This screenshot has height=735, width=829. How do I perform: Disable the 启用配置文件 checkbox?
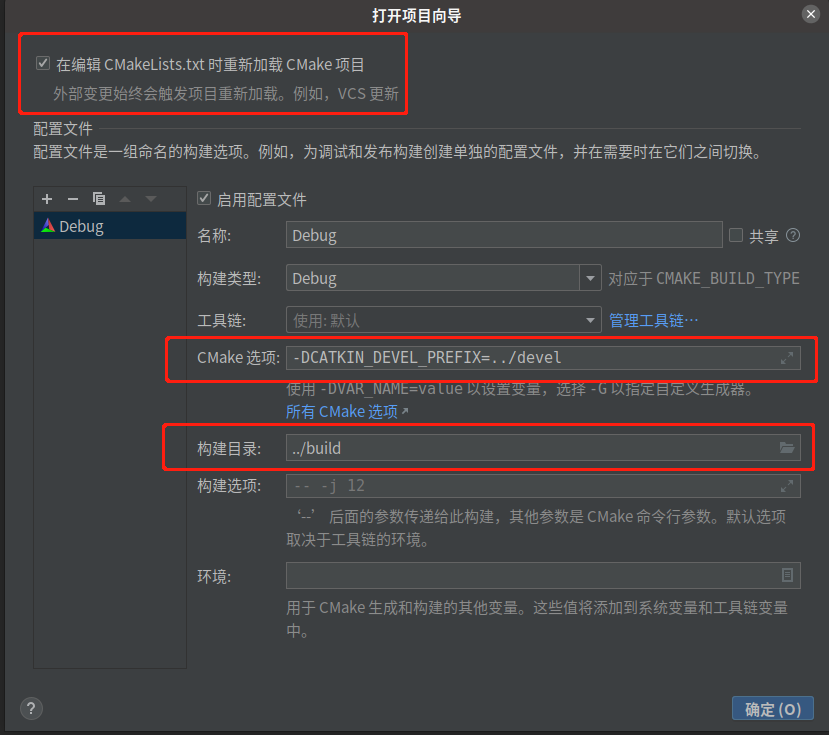pos(203,199)
